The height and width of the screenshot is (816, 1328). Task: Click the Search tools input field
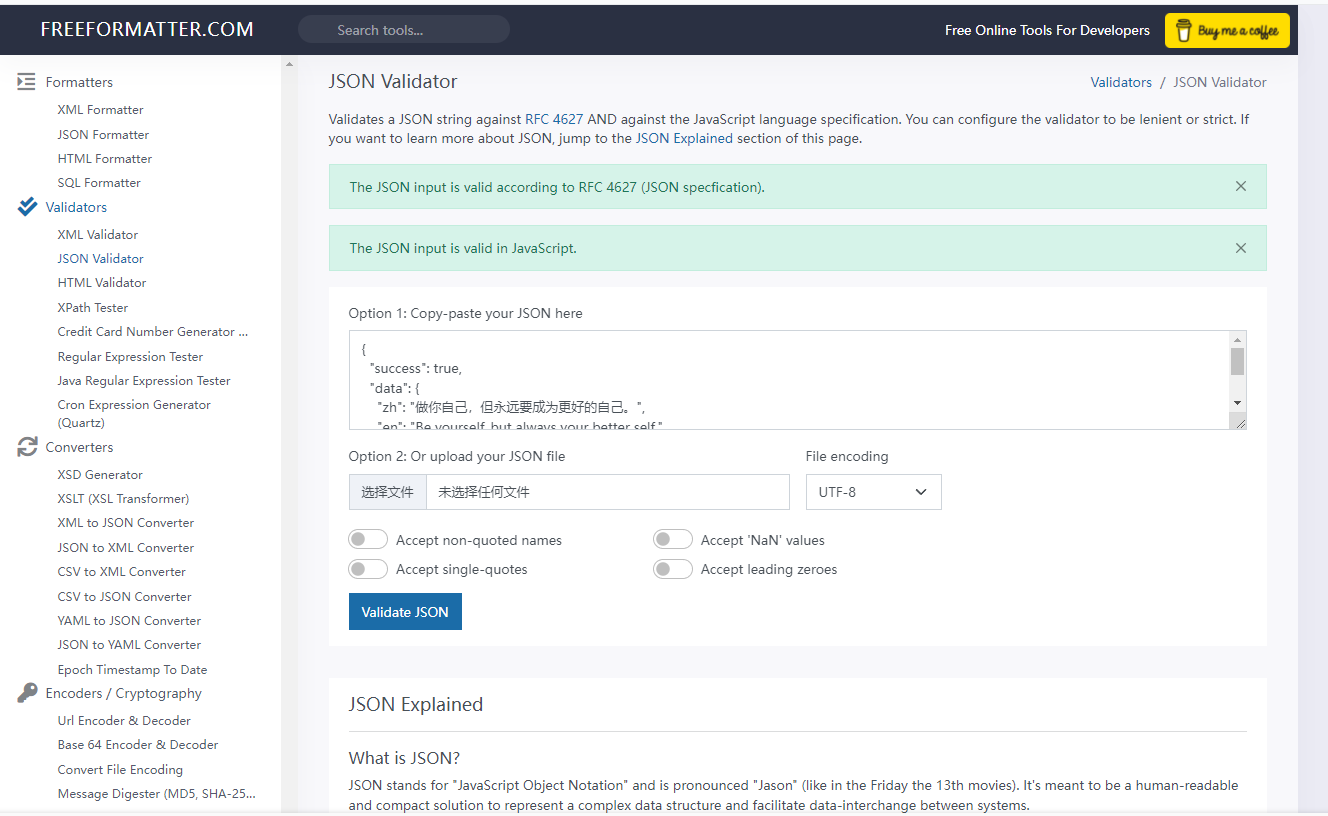pos(404,30)
